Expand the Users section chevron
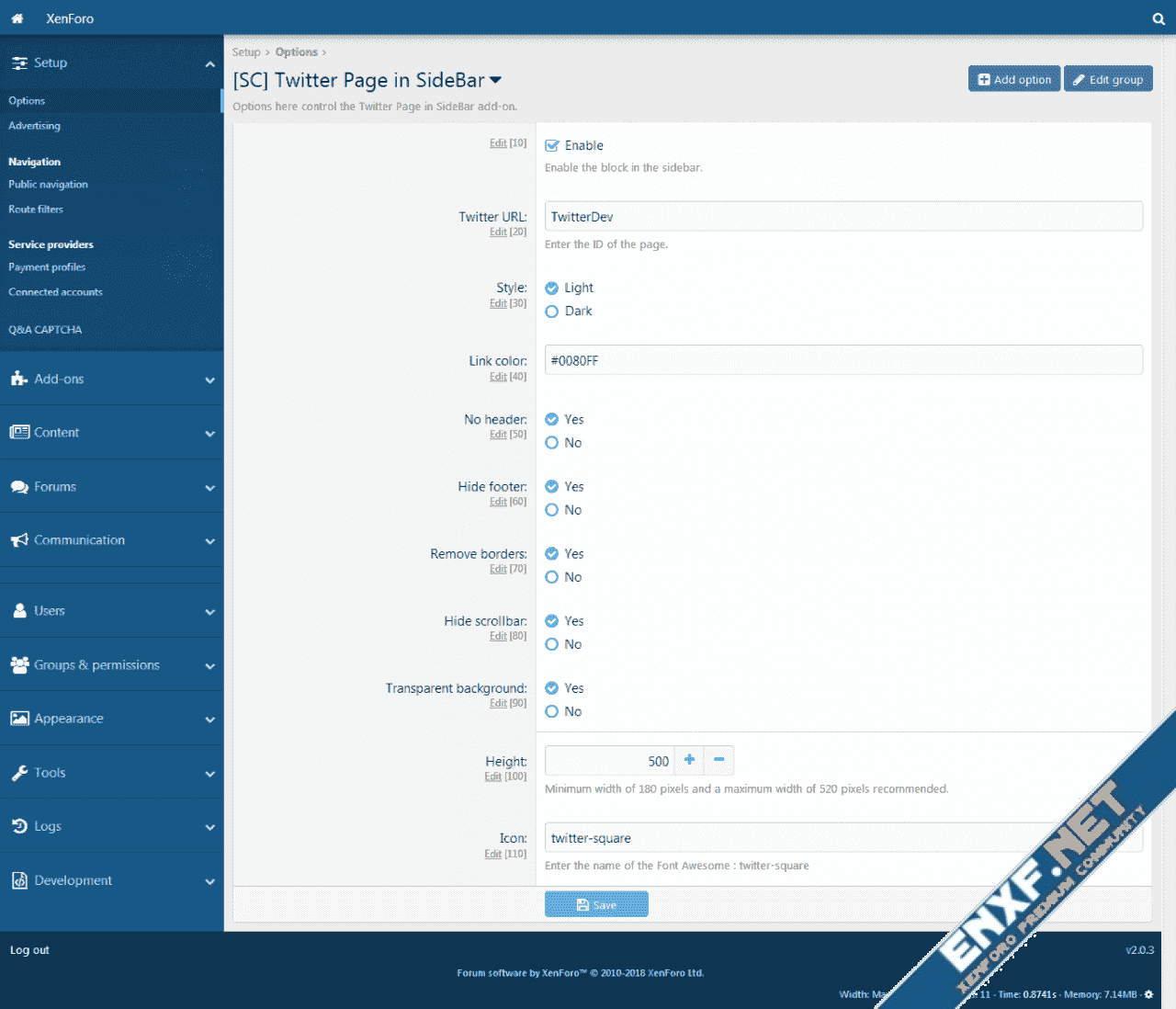This screenshot has height=1009, width=1176. (209, 612)
